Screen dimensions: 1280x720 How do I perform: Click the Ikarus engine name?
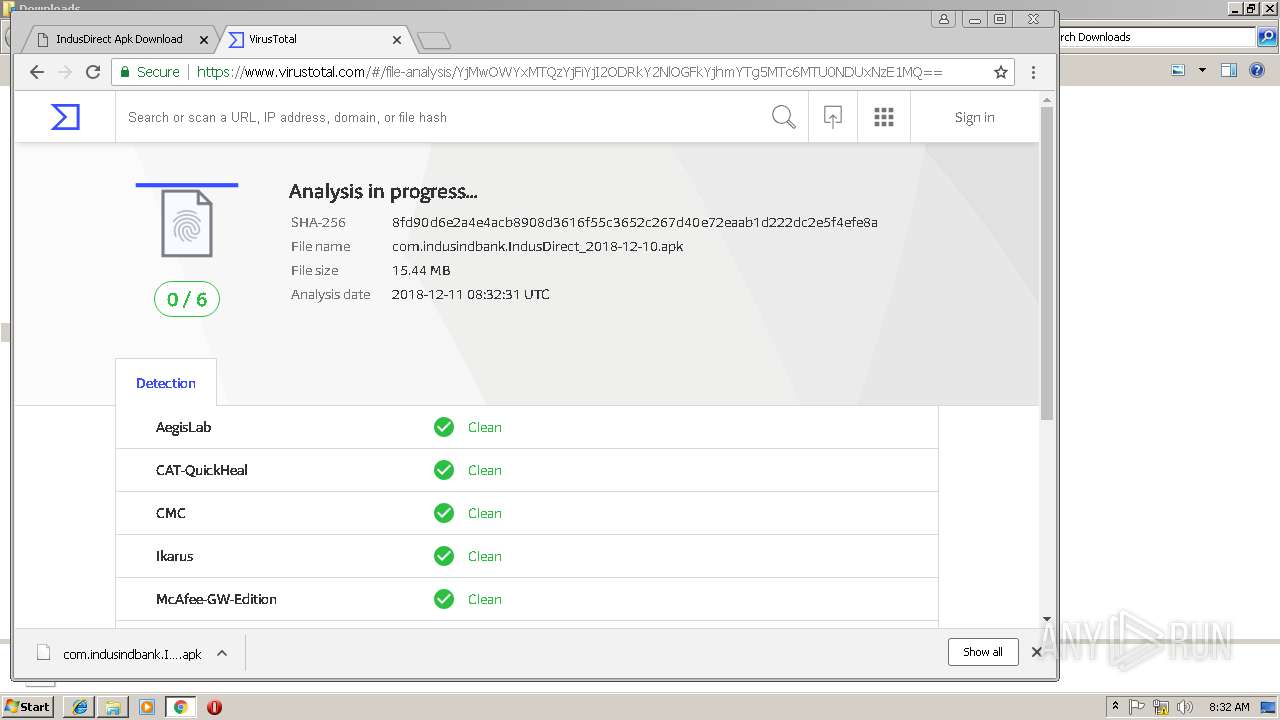(175, 556)
